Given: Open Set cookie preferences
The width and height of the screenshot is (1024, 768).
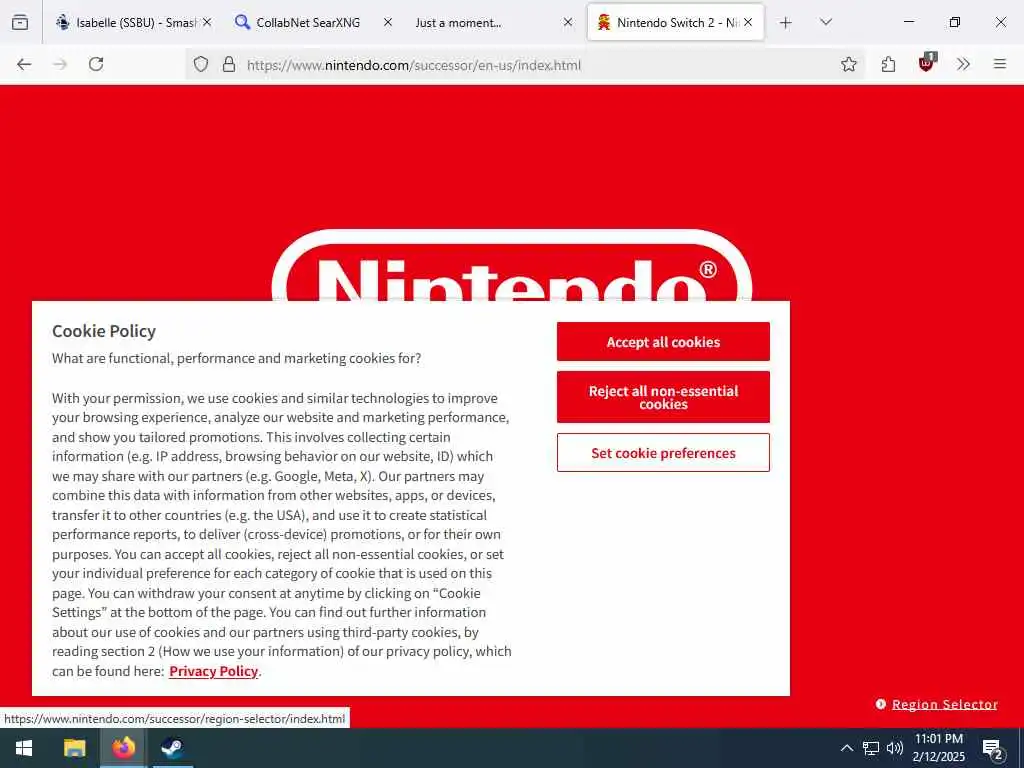Looking at the screenshot, I should pyautogui.click(x=663, y=453).
